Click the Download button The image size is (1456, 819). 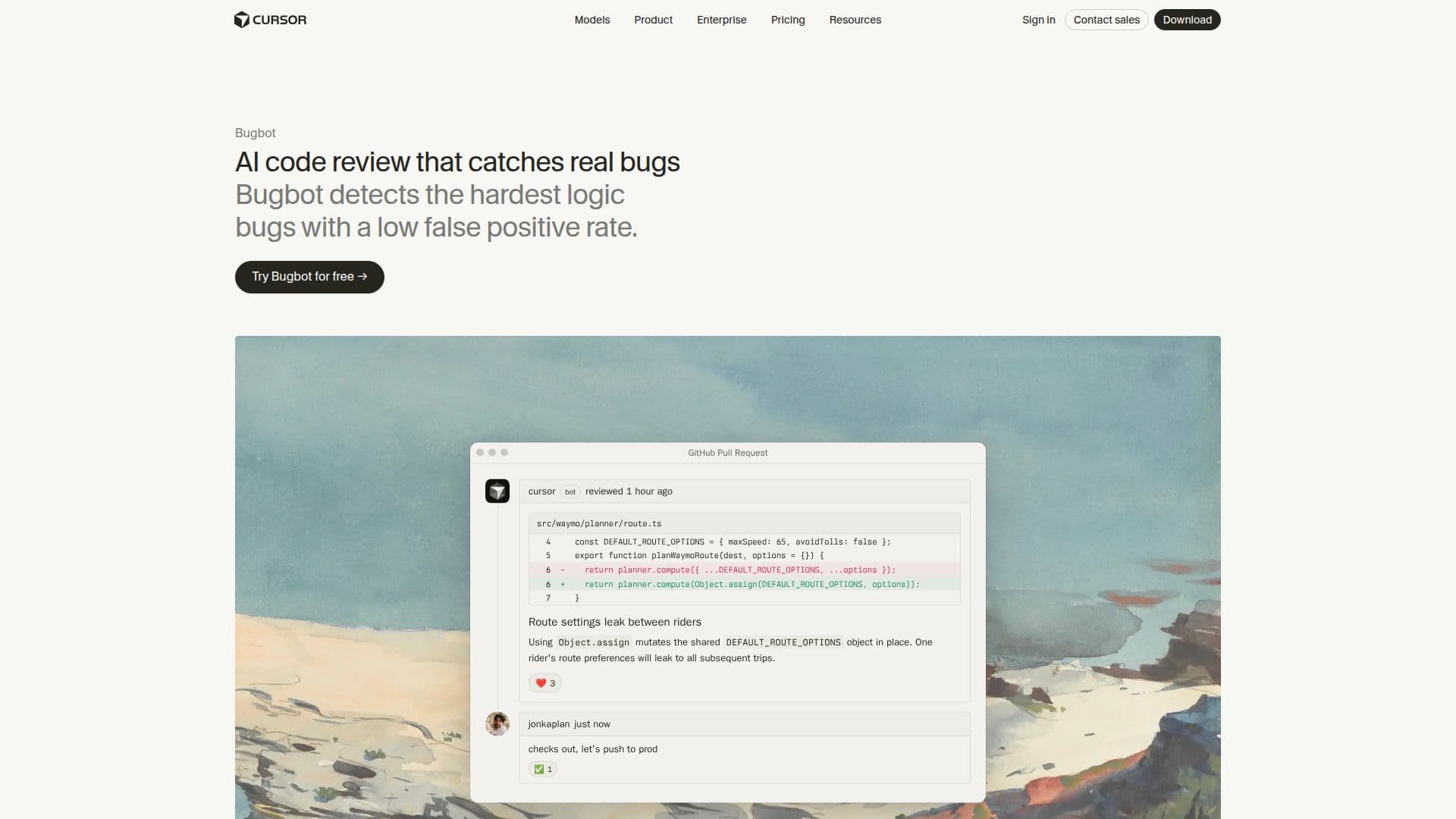click(x=1187, y=20)
